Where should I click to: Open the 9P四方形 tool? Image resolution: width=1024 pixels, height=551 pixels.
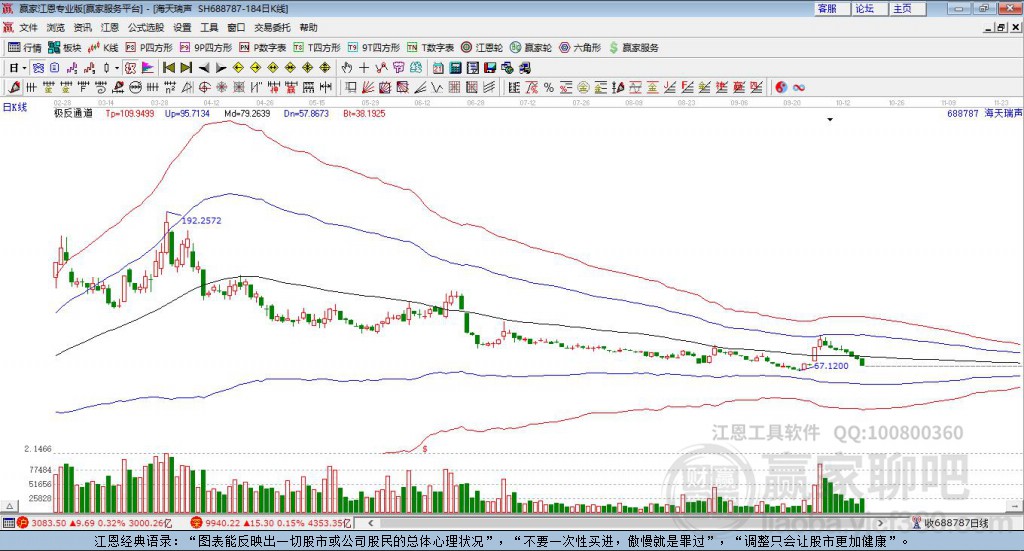coord(206,48)
